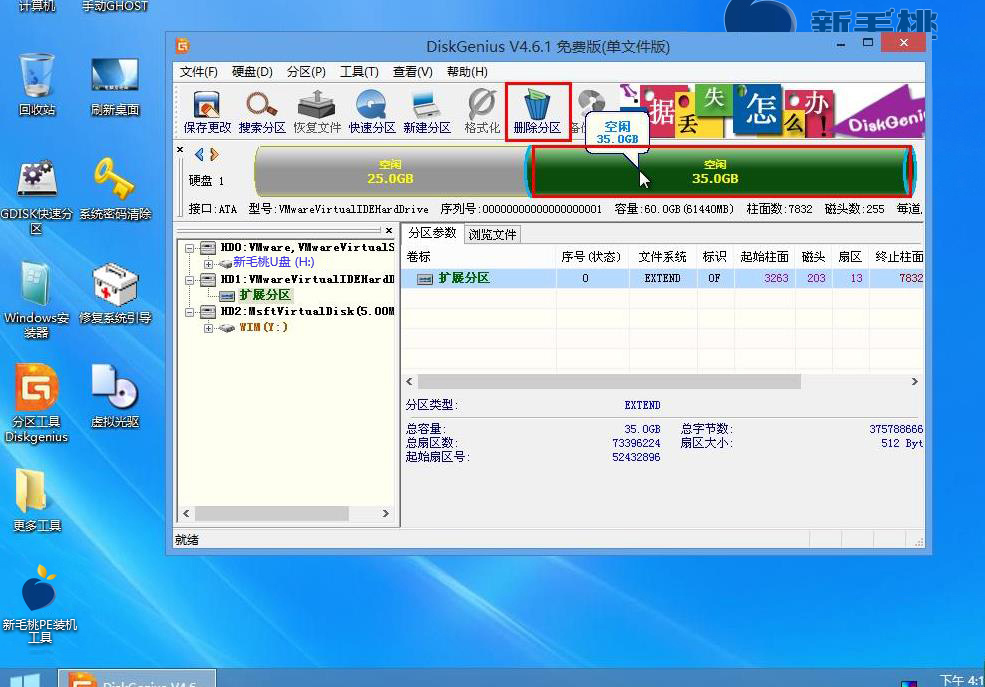Screen dimensions: 985x687
Task: Select 新毛桃U盘 (H:) tree item
Action: tap(274, 262)
